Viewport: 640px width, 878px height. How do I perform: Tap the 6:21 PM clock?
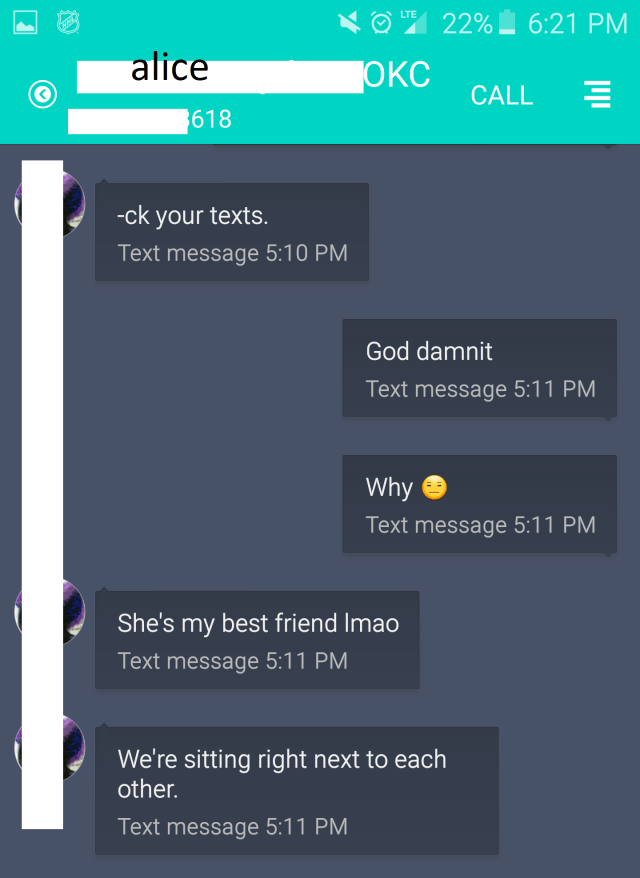tap(577, 24)
